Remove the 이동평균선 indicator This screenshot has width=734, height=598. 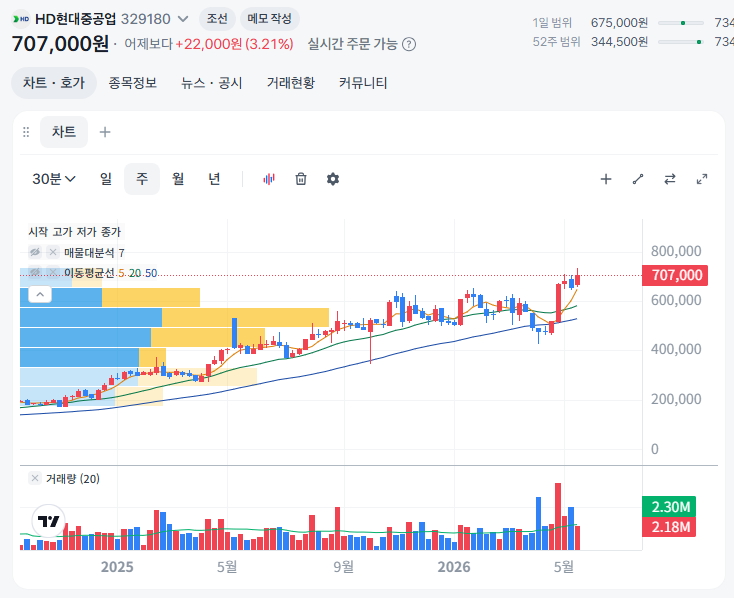tap(53, 272)
